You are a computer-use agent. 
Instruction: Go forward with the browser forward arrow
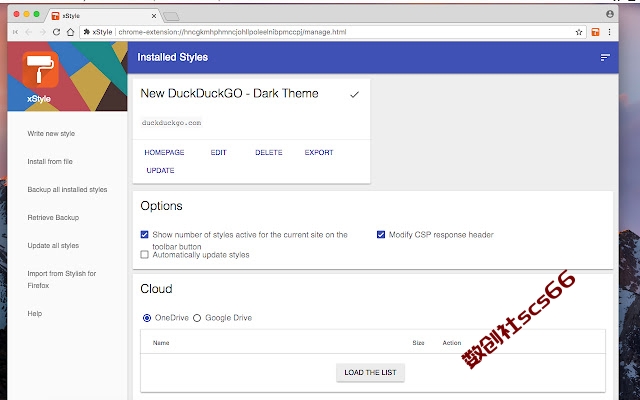pyautogui.click(x=42, y=32)
